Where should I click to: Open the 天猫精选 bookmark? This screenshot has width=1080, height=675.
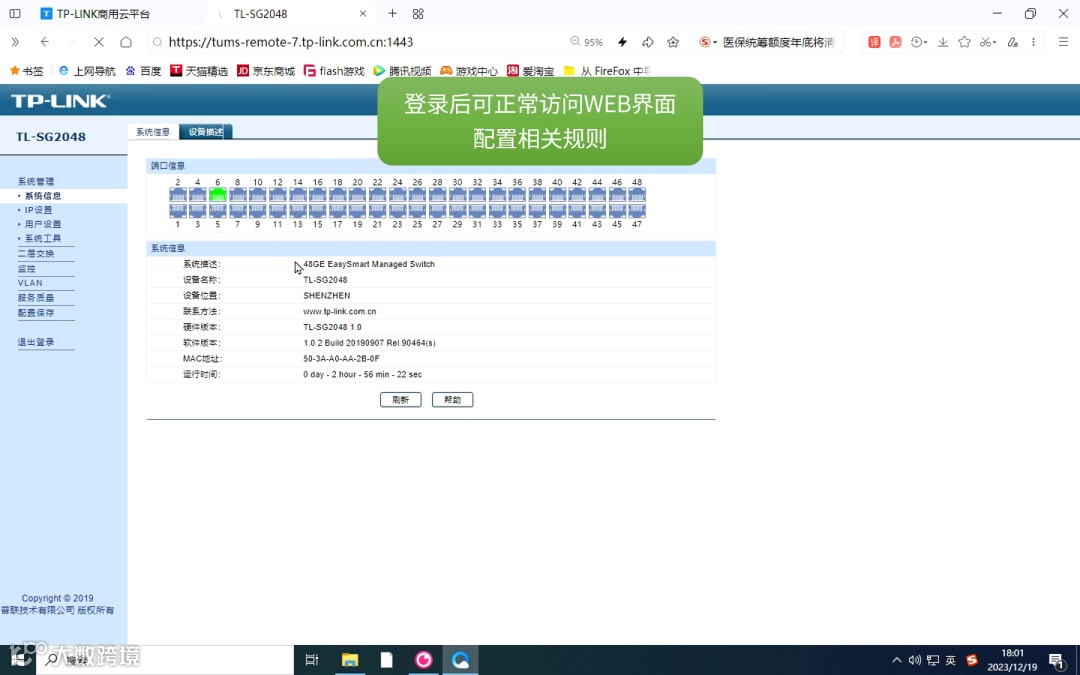click(199, 71)
